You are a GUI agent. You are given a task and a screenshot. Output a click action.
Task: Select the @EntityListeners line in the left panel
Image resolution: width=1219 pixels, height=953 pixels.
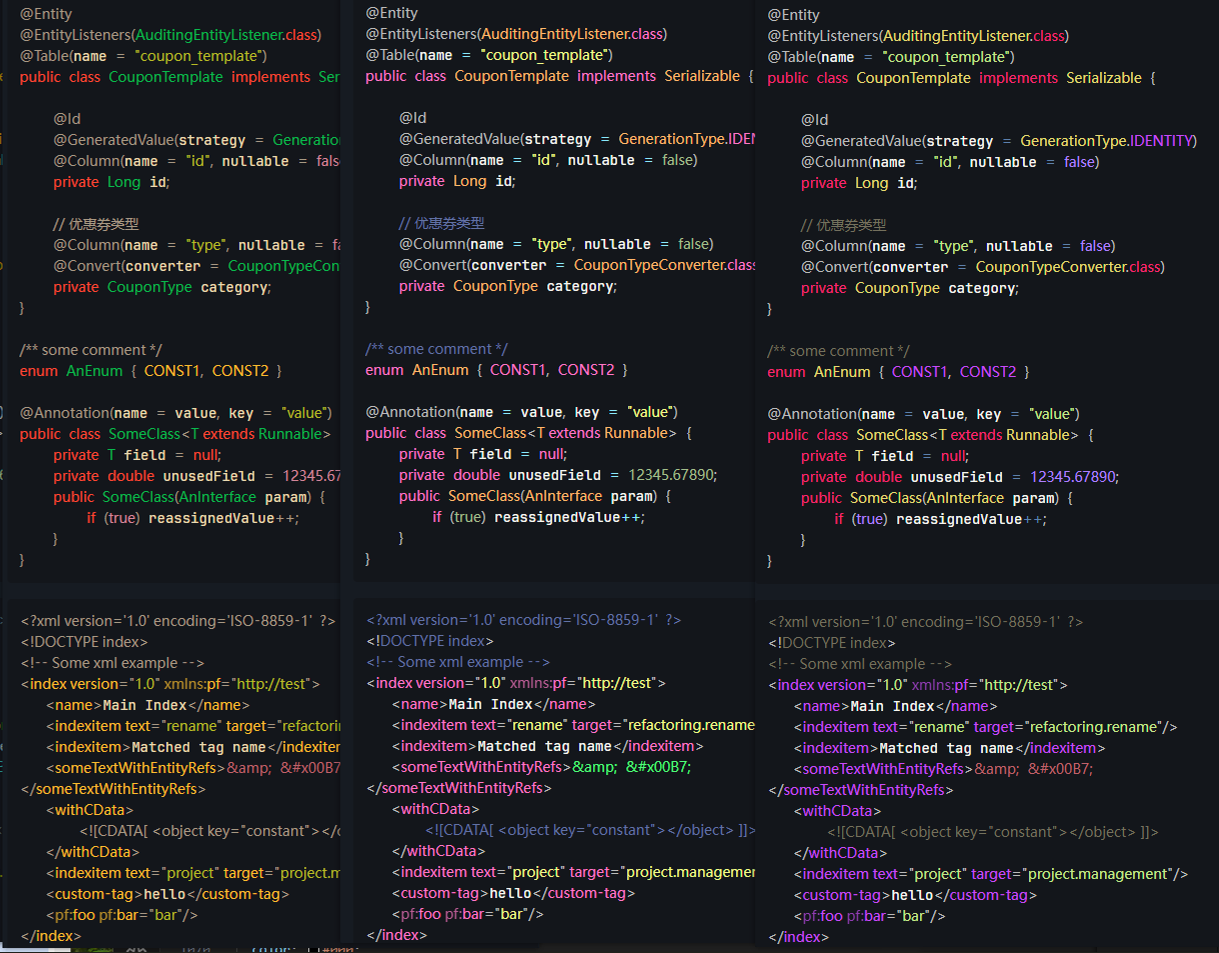(x=170, y=35)
